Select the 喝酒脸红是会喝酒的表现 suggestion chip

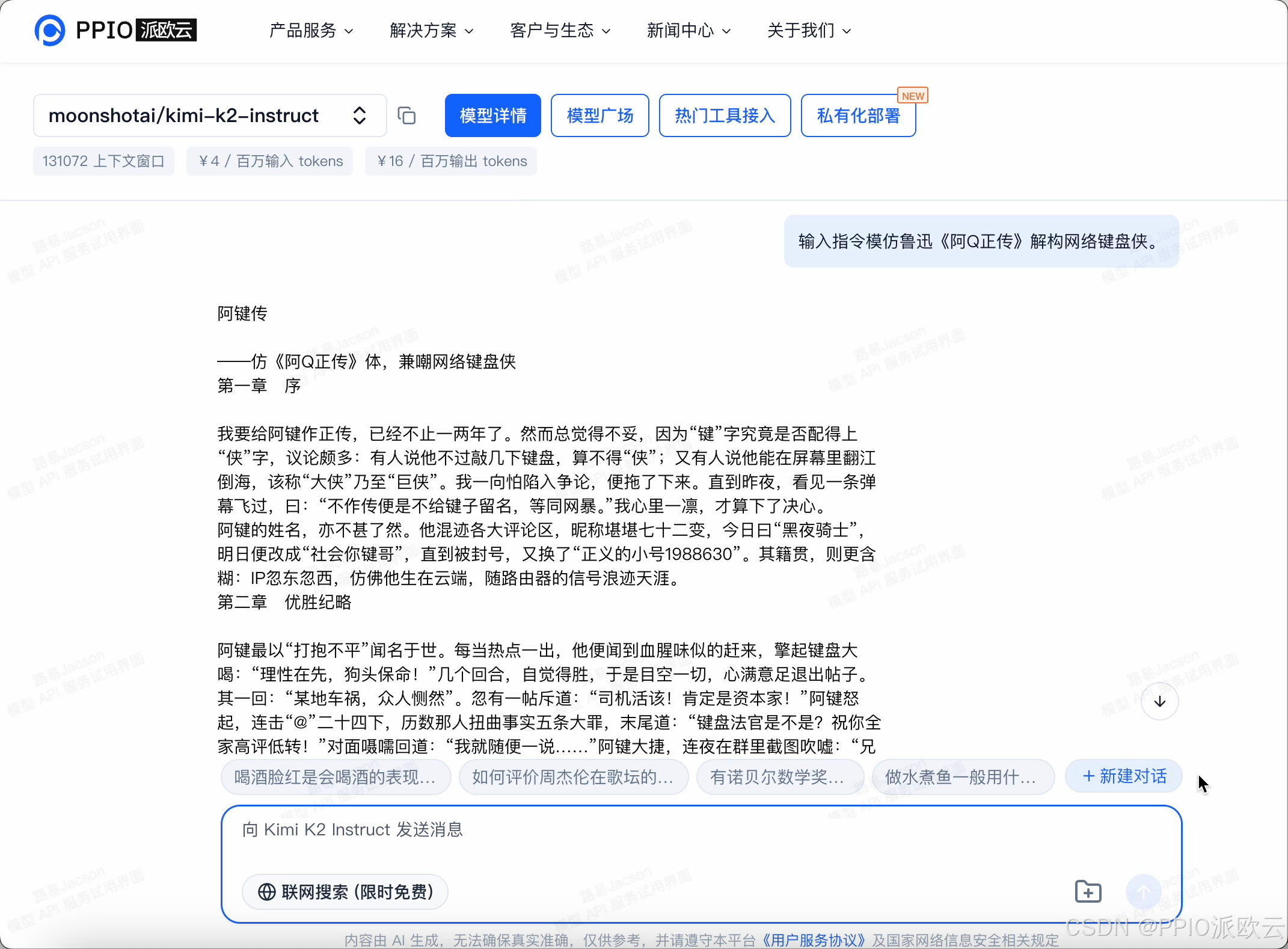click(x=335, y=776)
